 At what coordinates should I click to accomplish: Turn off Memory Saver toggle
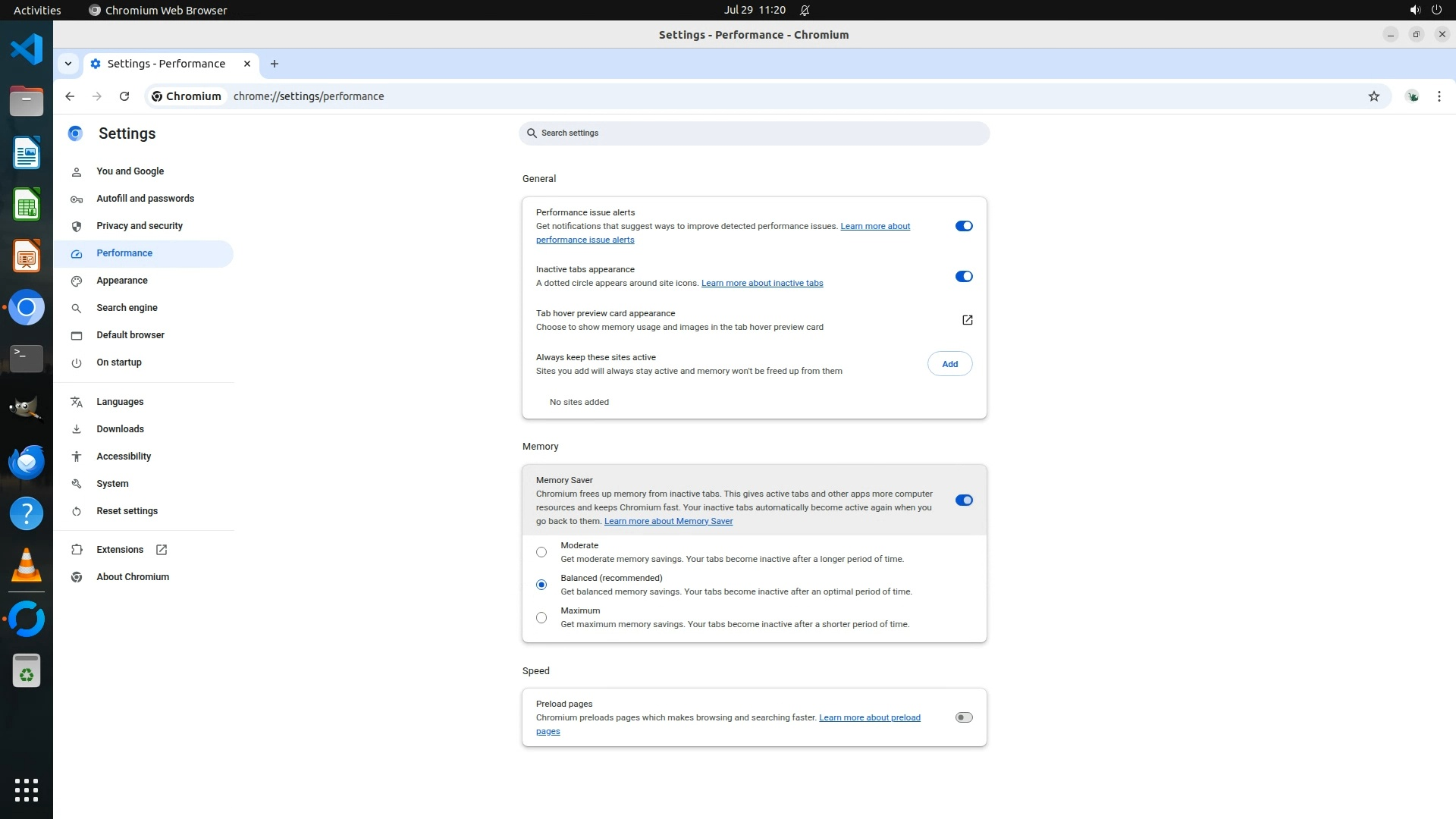point(963,500)
